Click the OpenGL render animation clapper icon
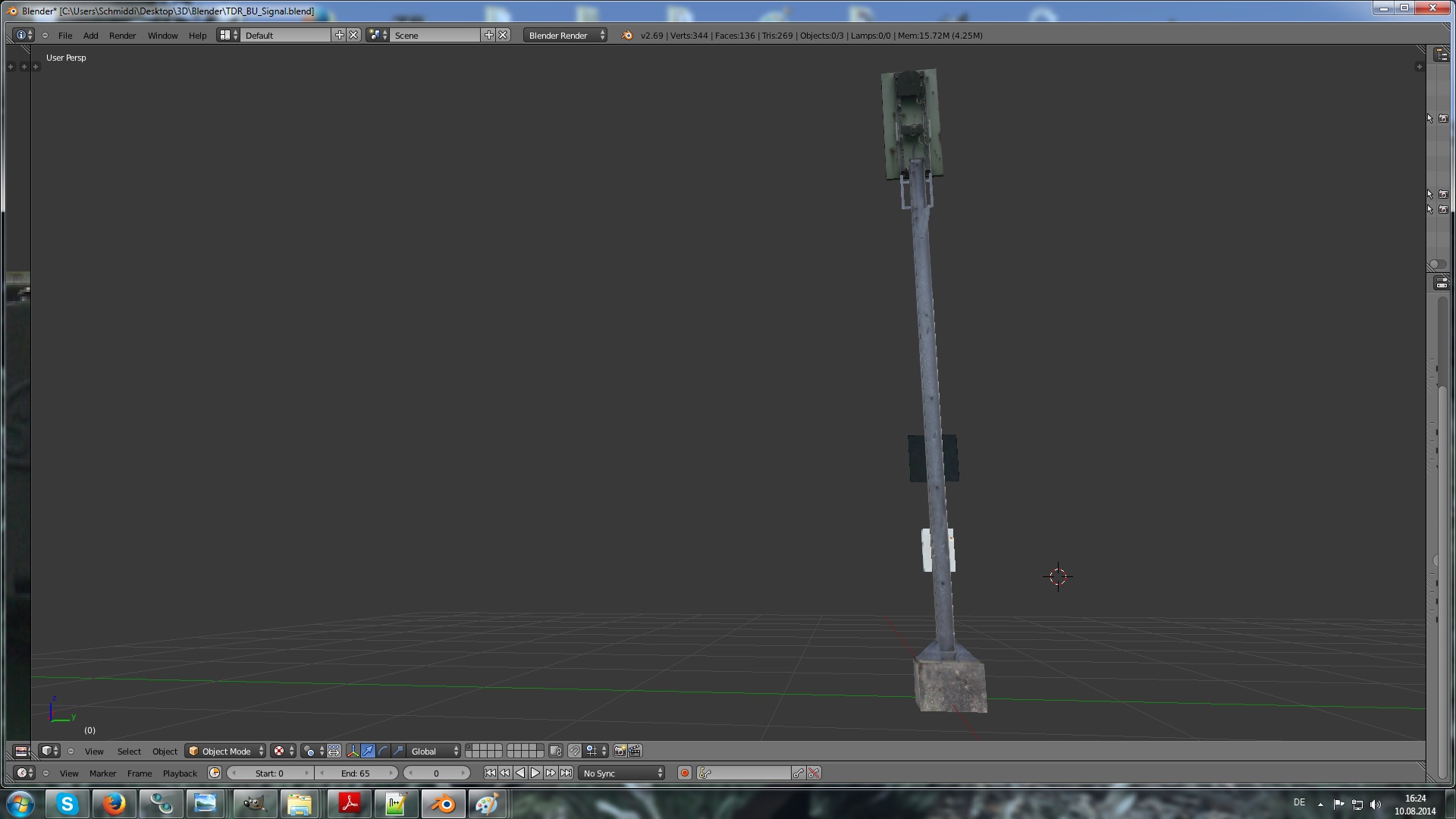This screenshot has height=819, width=1456. 635,751
